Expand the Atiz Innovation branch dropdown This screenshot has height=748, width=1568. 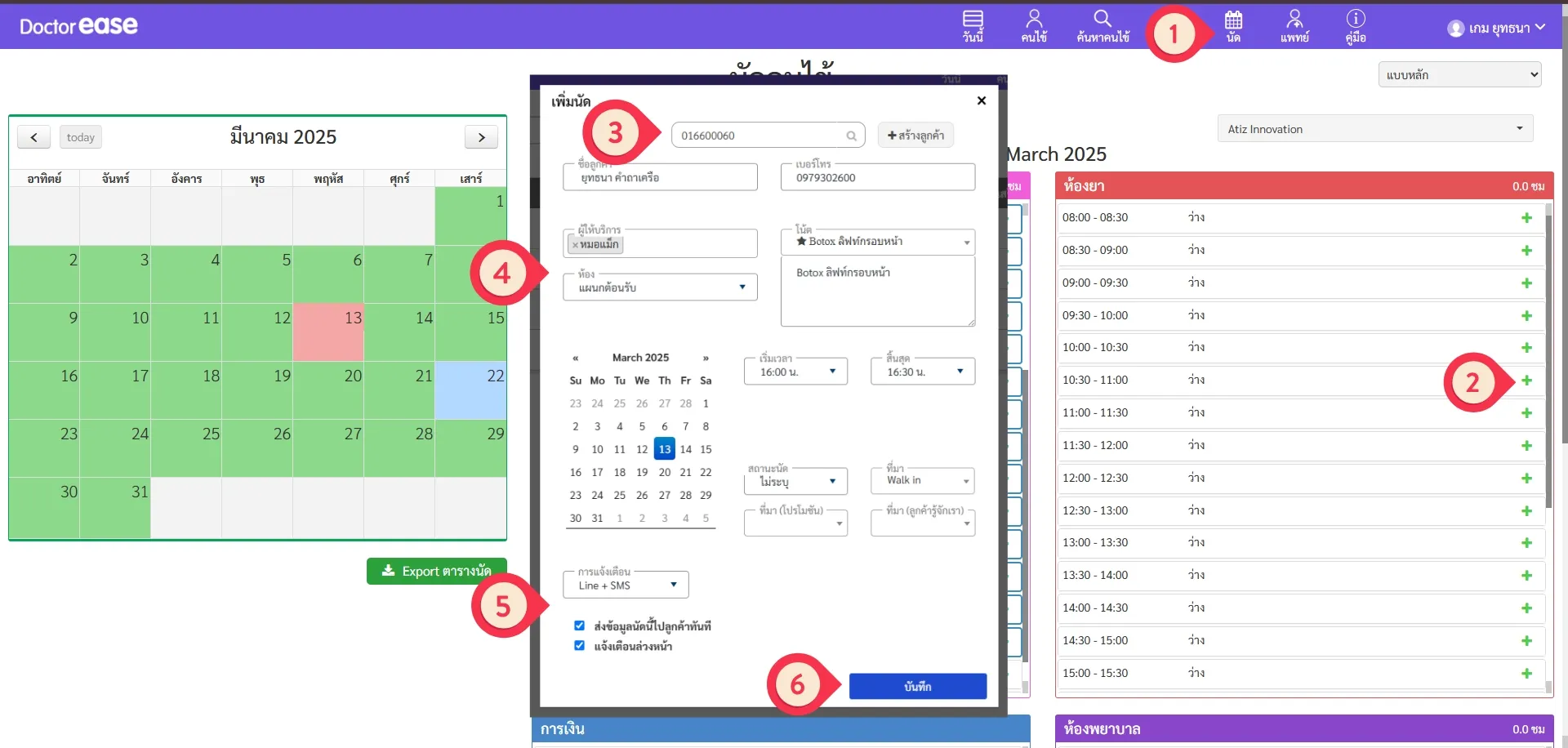coord(1375,129)
